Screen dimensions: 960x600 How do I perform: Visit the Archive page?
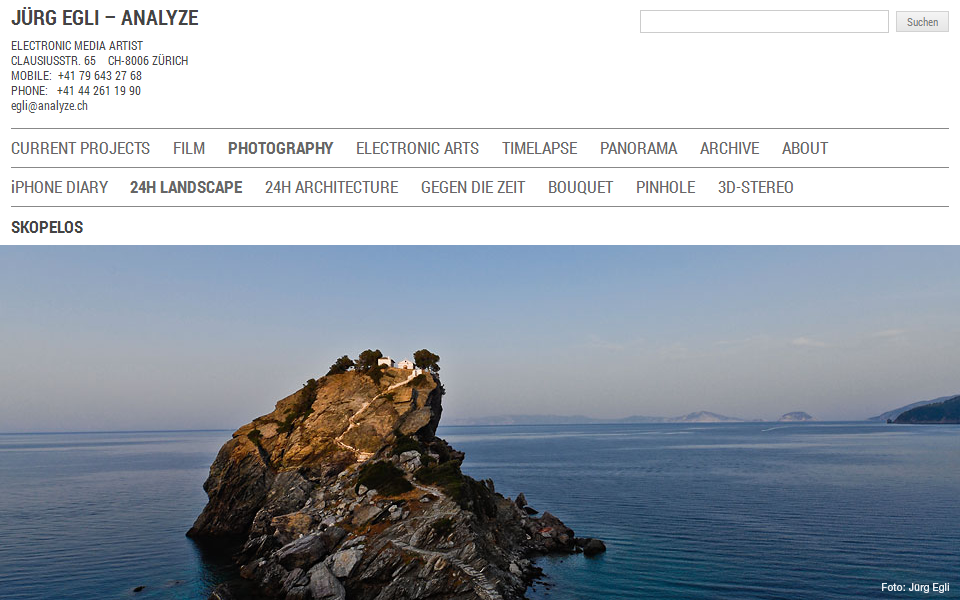[x=729, y=148]
